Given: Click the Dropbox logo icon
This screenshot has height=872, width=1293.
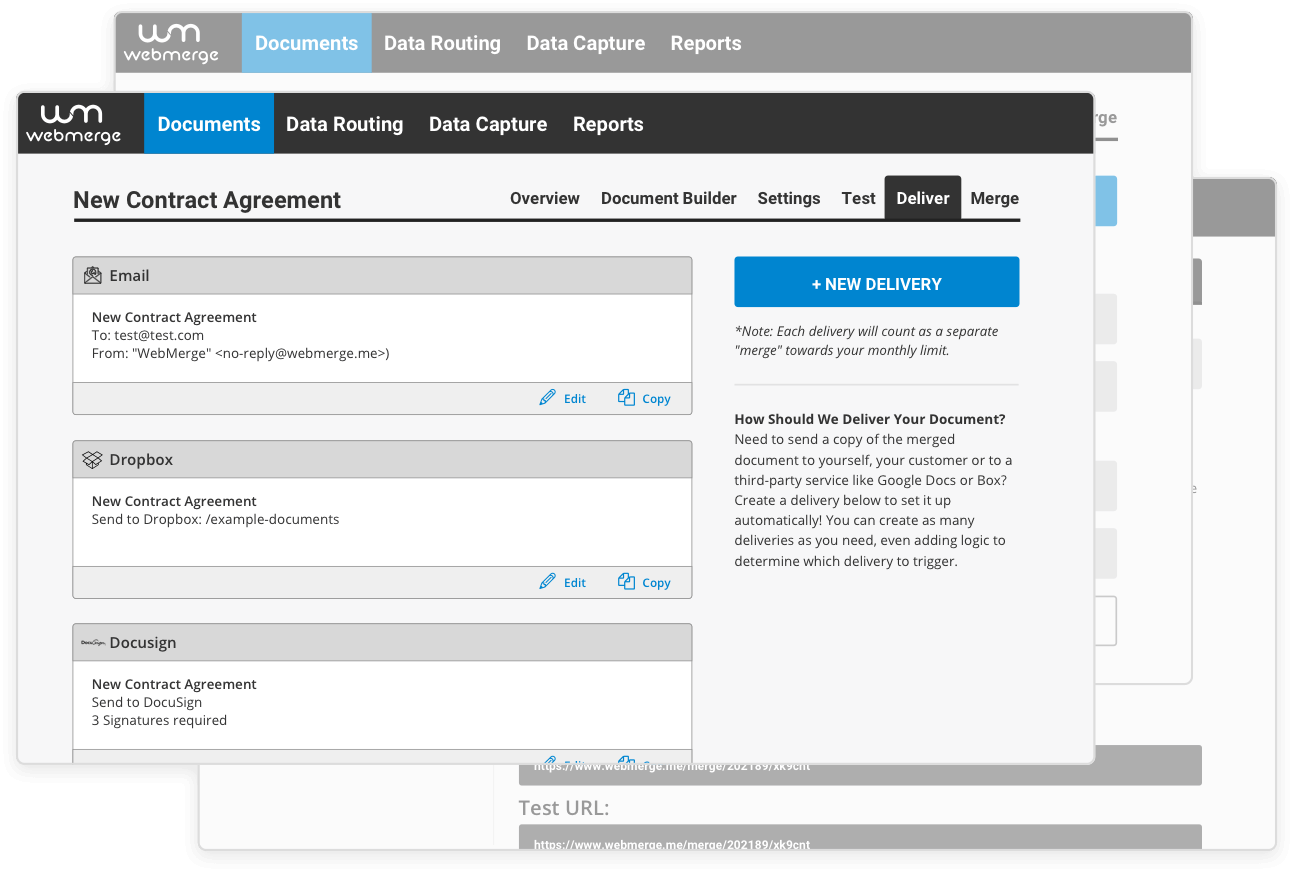Looking at the screenshot, I should point(93,460).
